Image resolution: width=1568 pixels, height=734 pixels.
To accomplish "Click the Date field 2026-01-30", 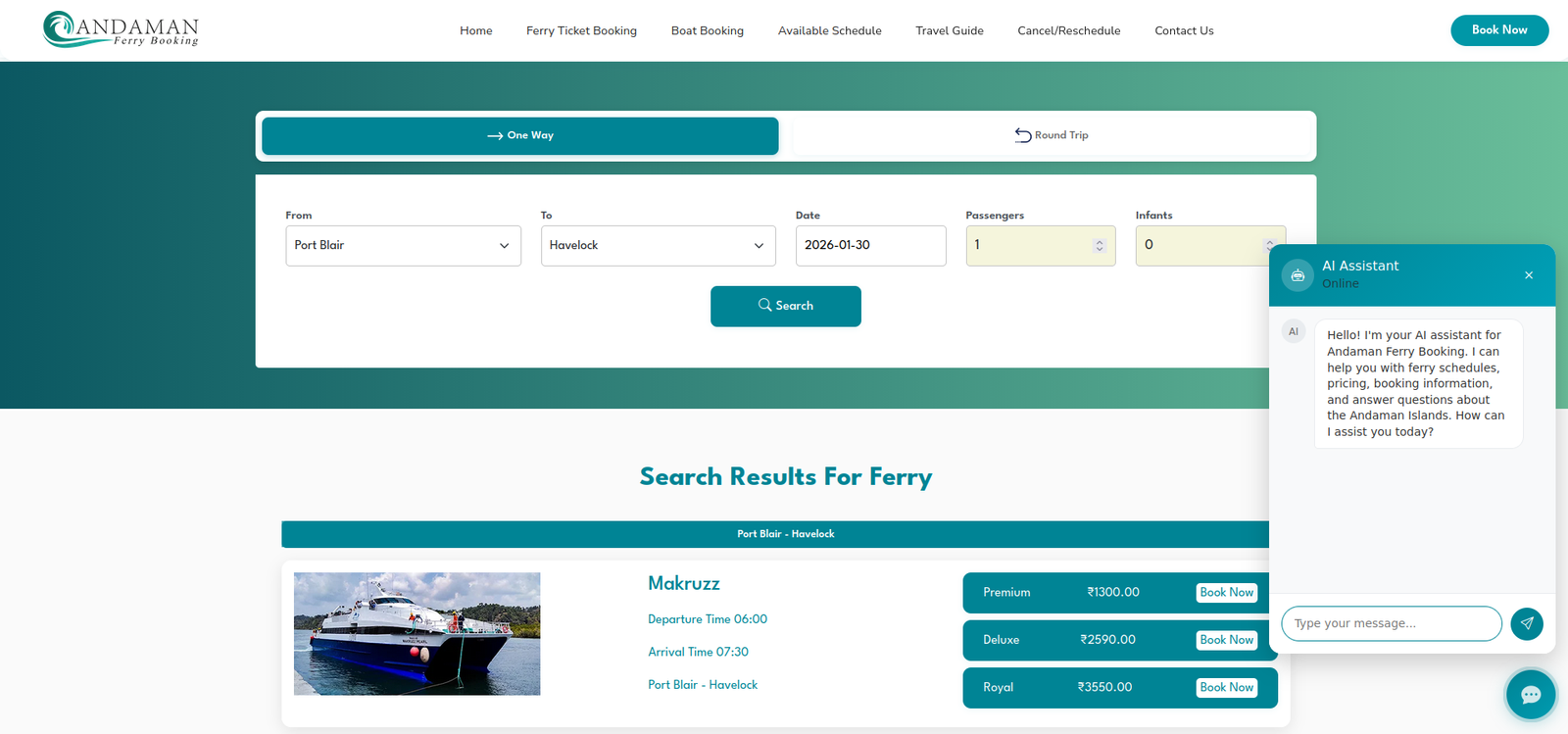I will tap(870, 245).
